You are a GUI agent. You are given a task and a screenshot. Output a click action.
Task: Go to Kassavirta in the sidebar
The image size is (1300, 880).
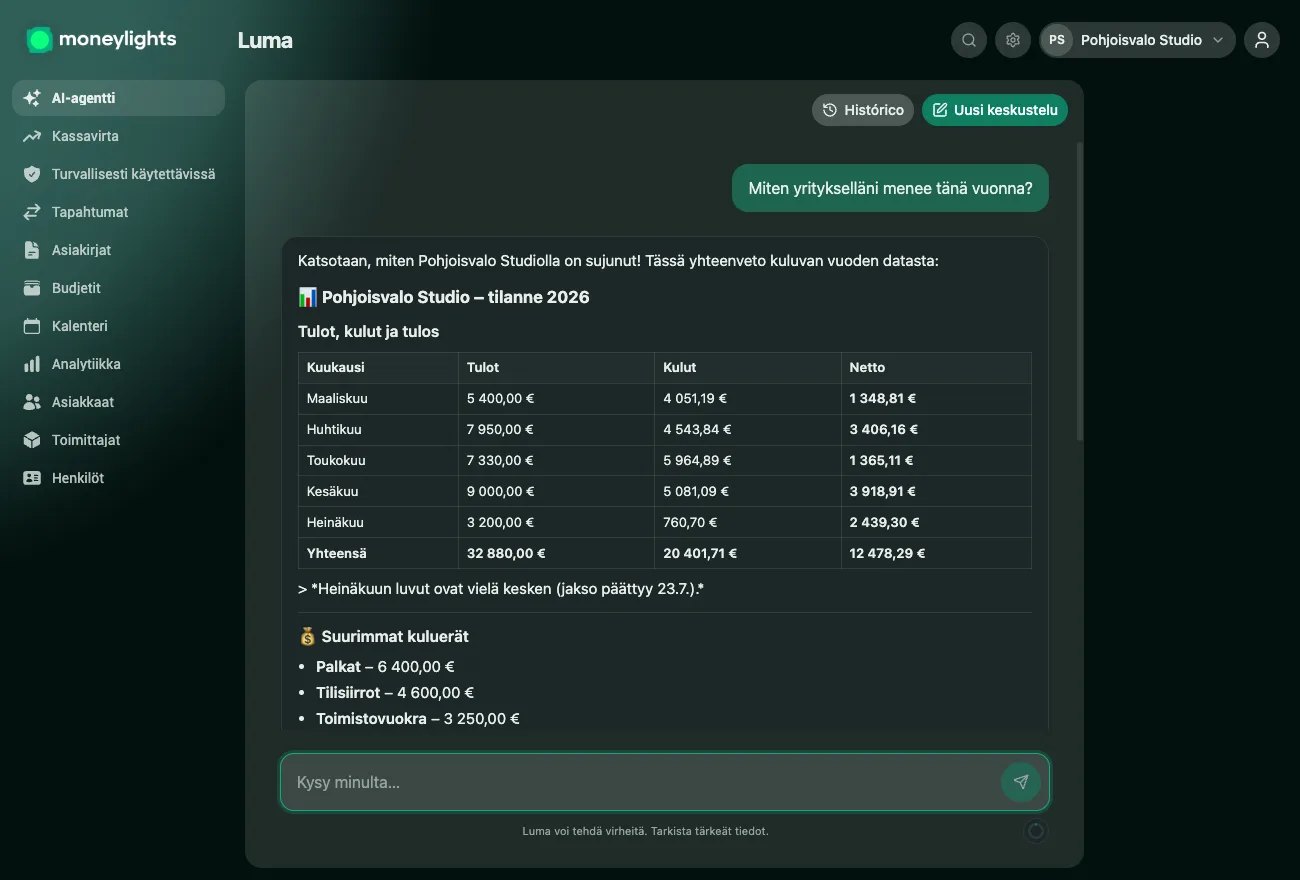(118, 136)
